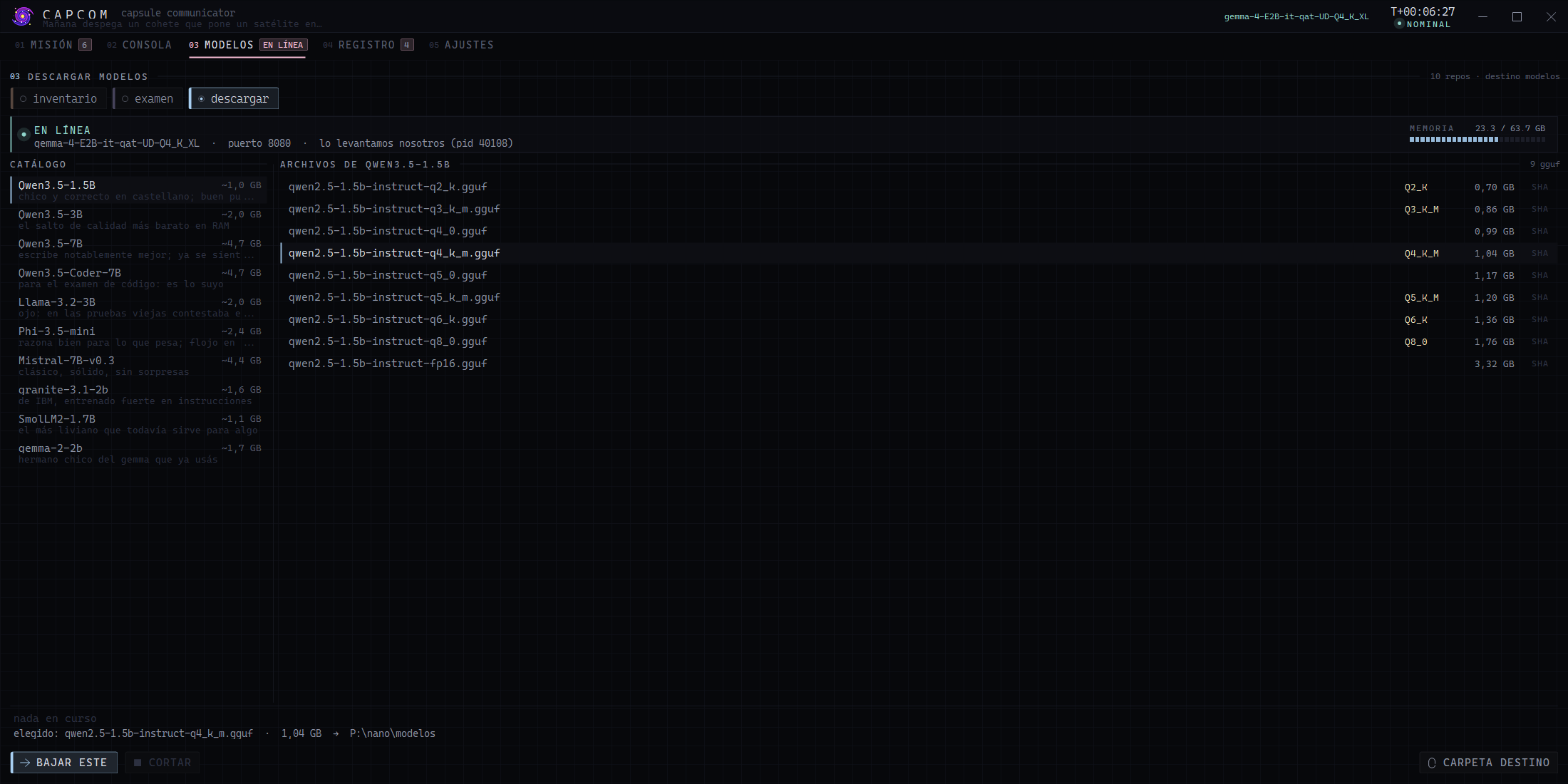Select the inventario radio tab
This screenshot has height=784, width=1568.
coord(59,98)
